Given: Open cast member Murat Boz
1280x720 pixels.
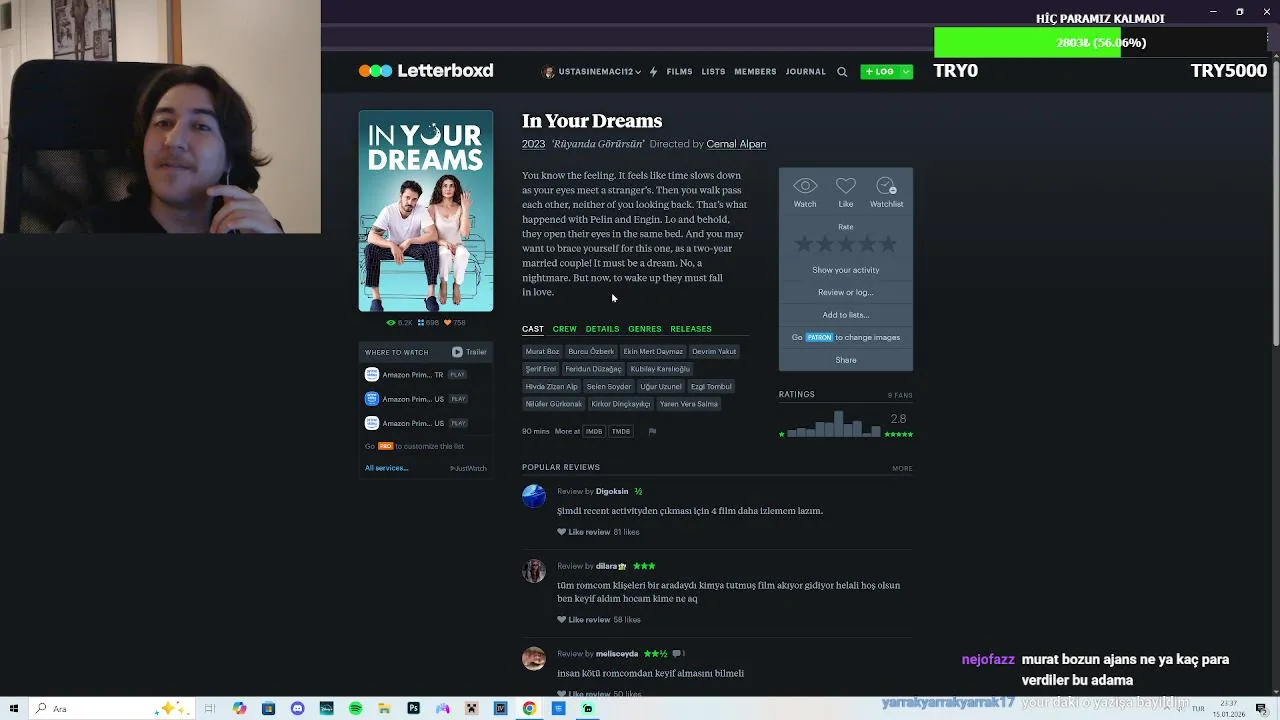Looking at the screenshot, I should [x=543, y=352].
